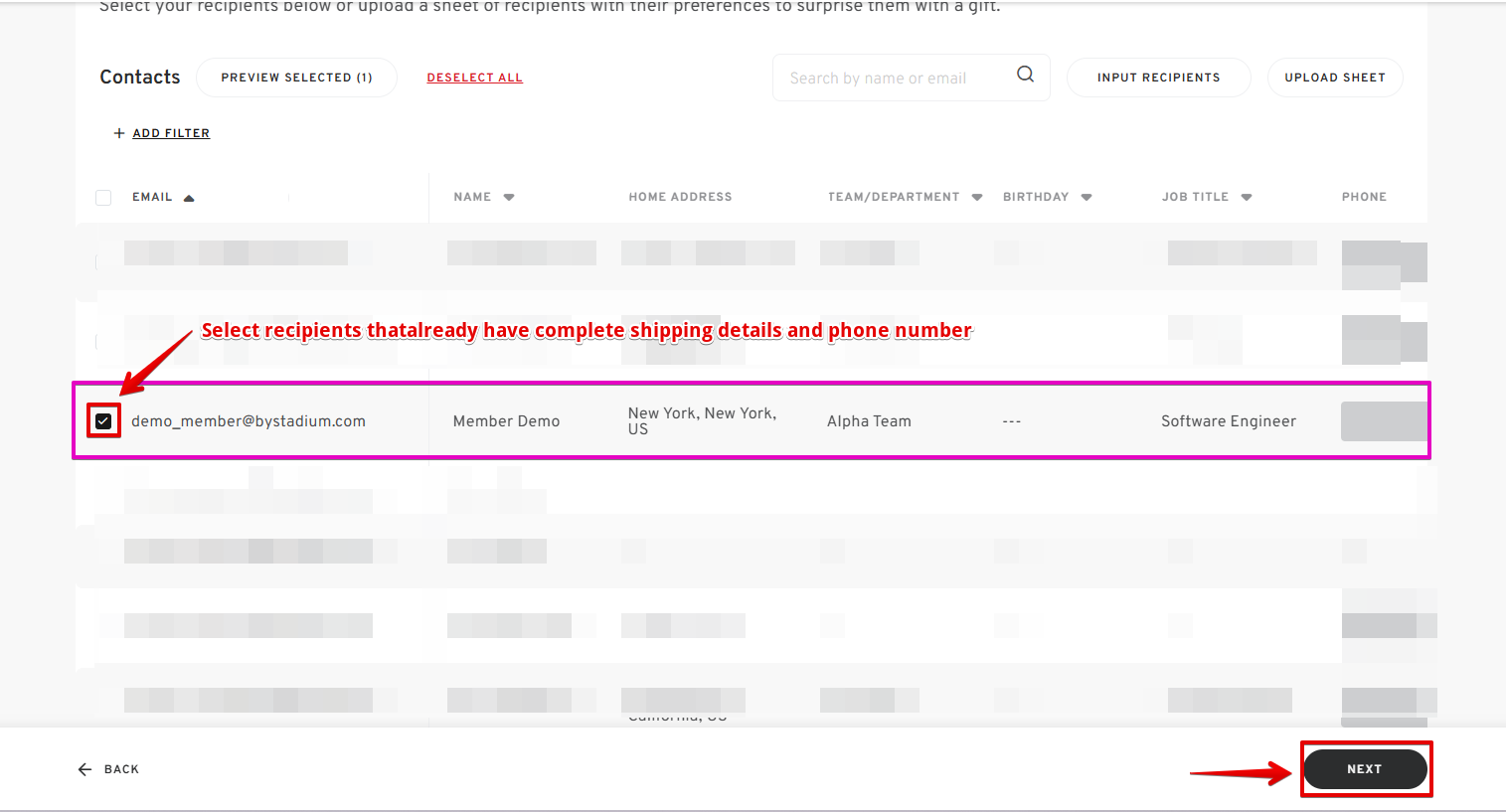Click the Deselect All link
Screen dimensions: 1506x812
pyautogui.click(x=474, y=78)
